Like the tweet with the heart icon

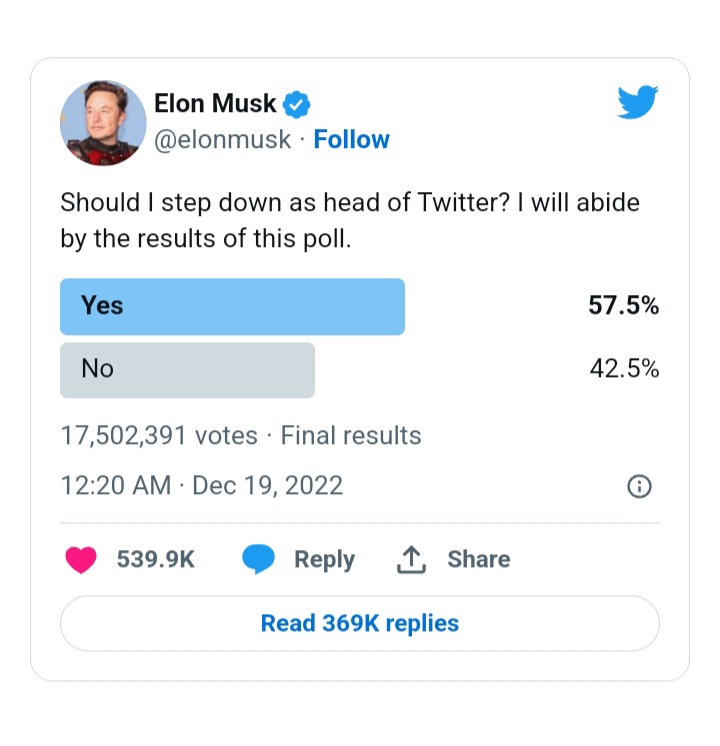point(81,560)
